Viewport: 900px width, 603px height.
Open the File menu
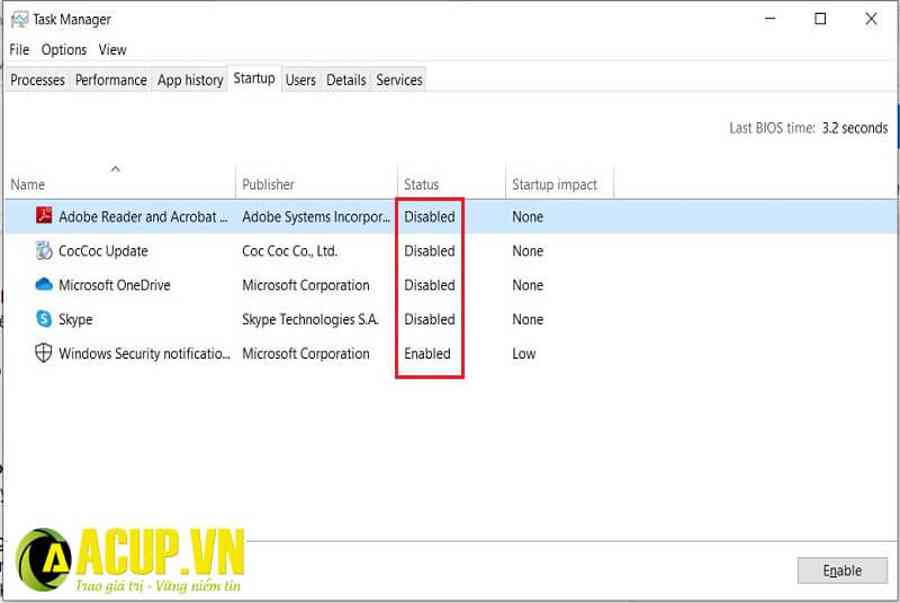19,50
